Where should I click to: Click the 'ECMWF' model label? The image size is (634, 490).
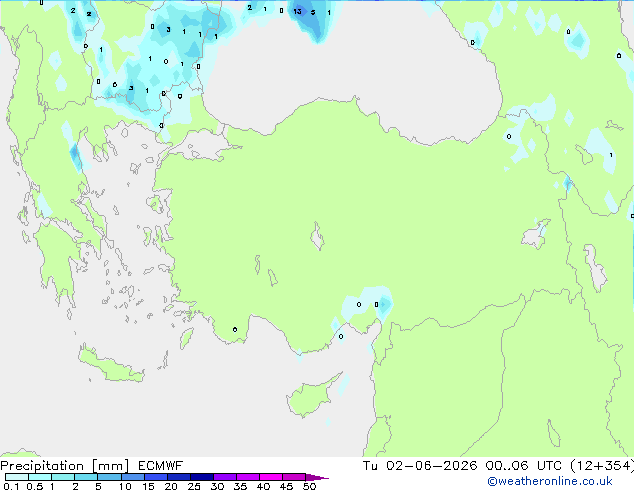[161, 466]
